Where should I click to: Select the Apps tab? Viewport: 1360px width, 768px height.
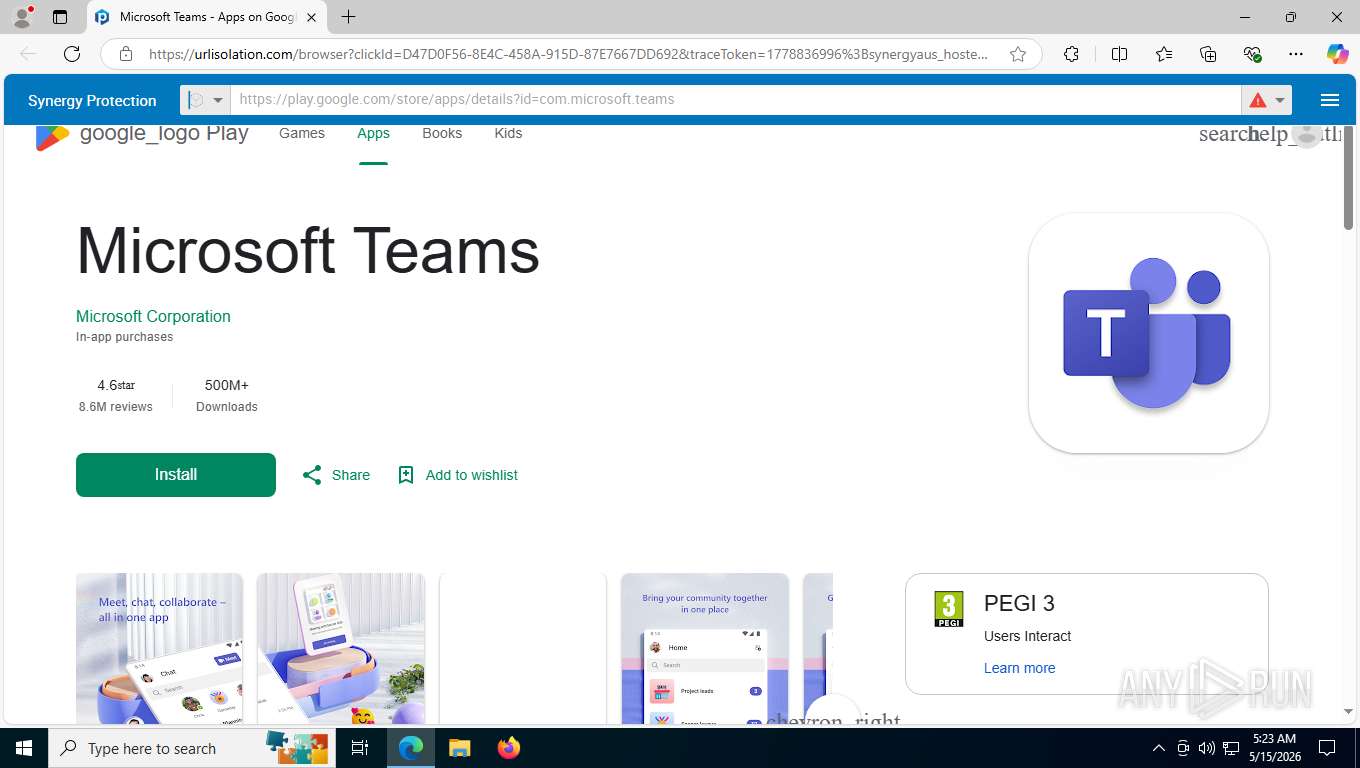tap(373, 133)
